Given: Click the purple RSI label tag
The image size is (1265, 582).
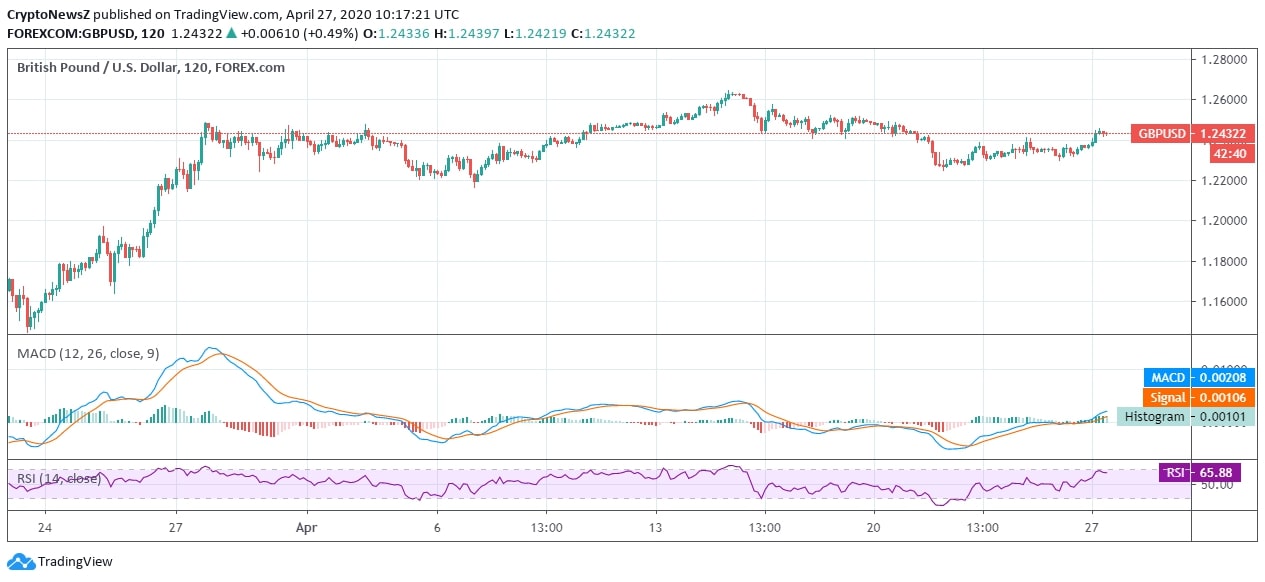Looking at the screenshot, I should [1176, 472].
